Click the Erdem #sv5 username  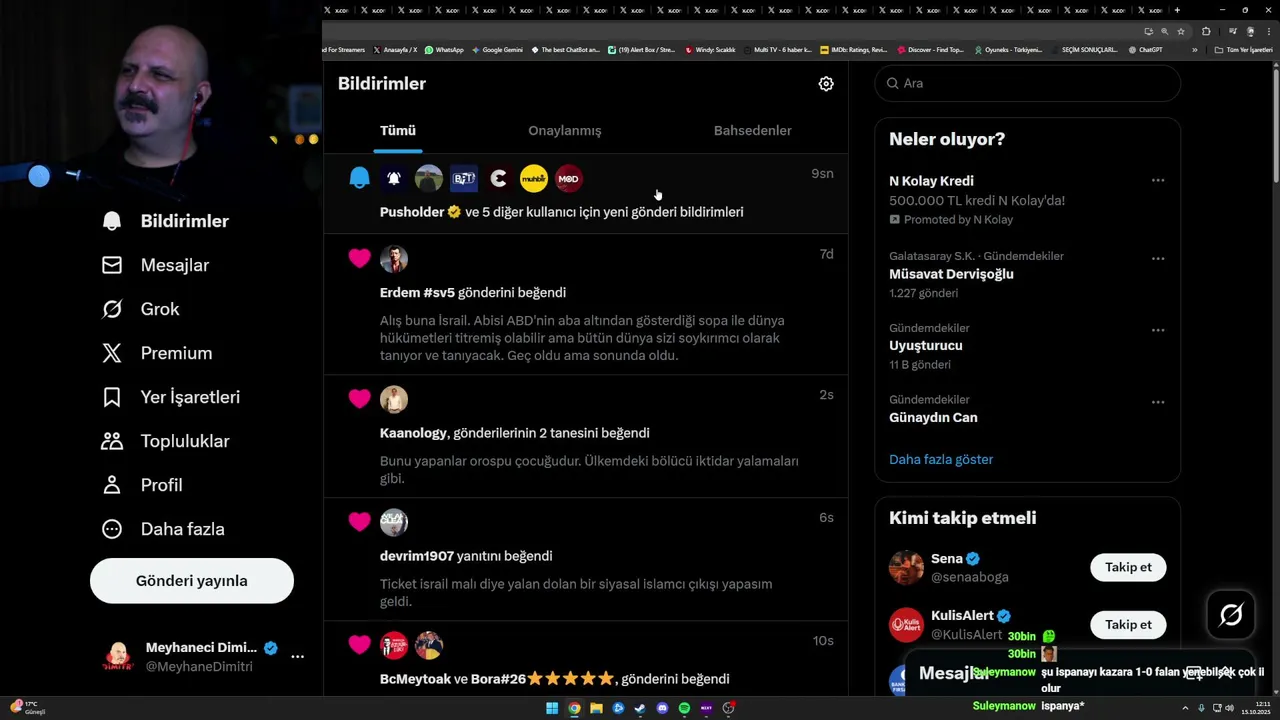click(417, 293)
